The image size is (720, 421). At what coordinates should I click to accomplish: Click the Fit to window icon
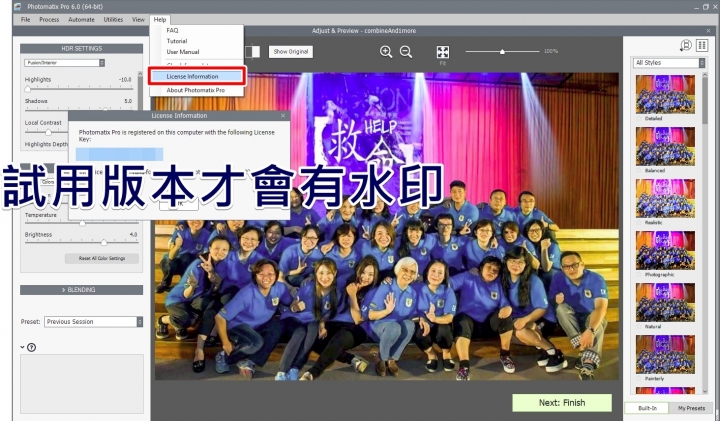[443, 52]
